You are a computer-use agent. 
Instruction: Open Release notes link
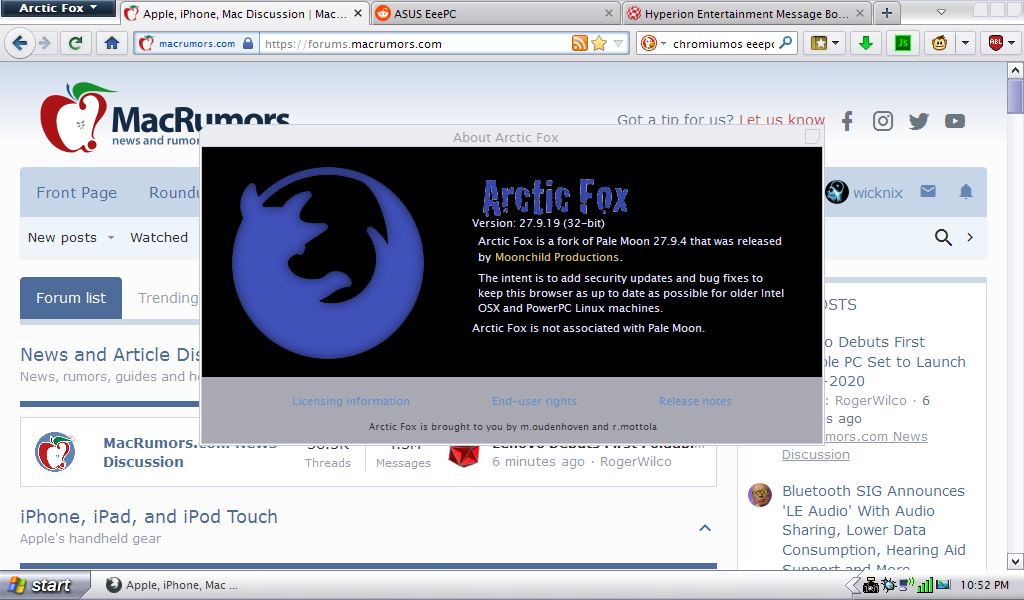695,401
